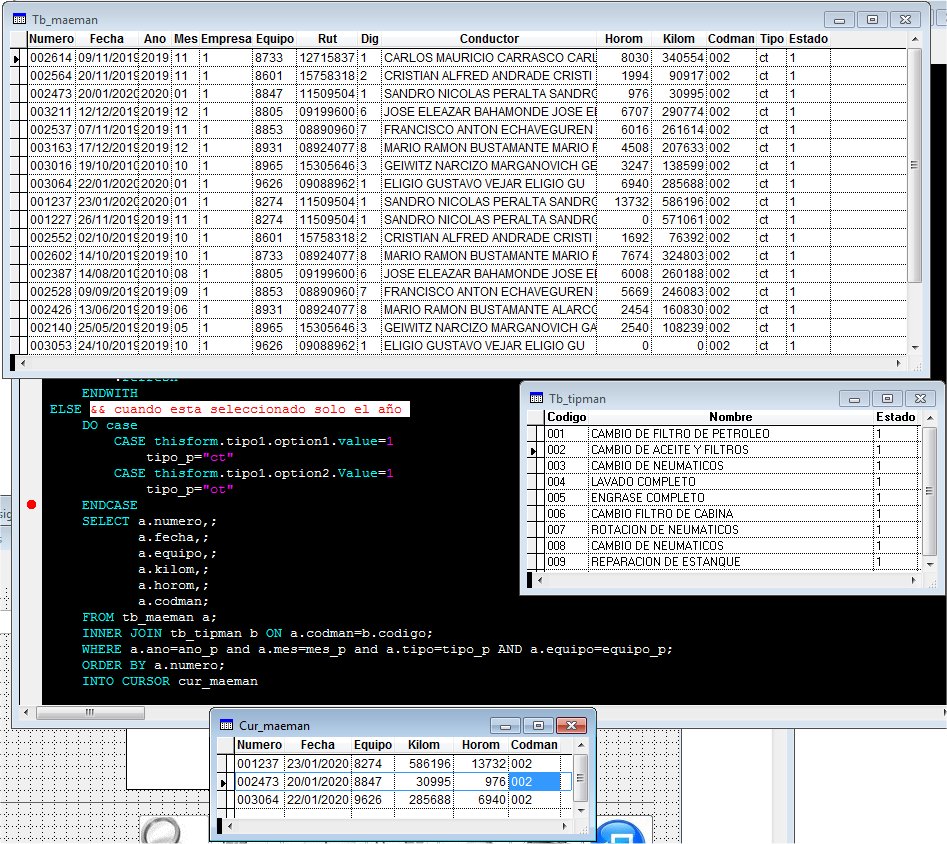947x844 pixels.
Task: Select Numero cell 002614 in Tb_maeman
Action: pyautogui.click(x=51, y=58)
